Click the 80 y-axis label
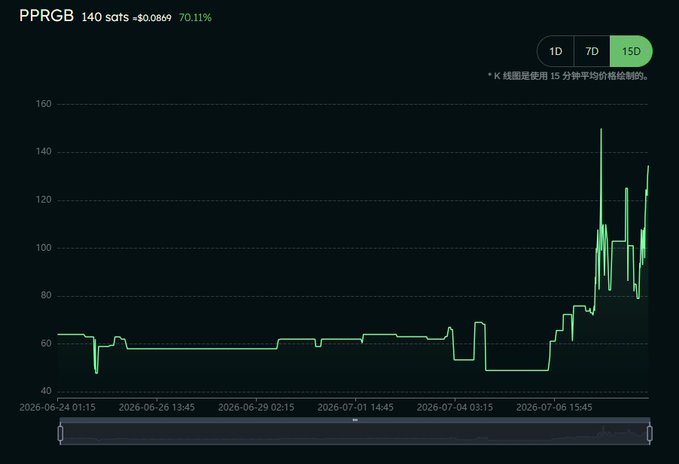The image size is (679, 464). click(x=46, y=295)
